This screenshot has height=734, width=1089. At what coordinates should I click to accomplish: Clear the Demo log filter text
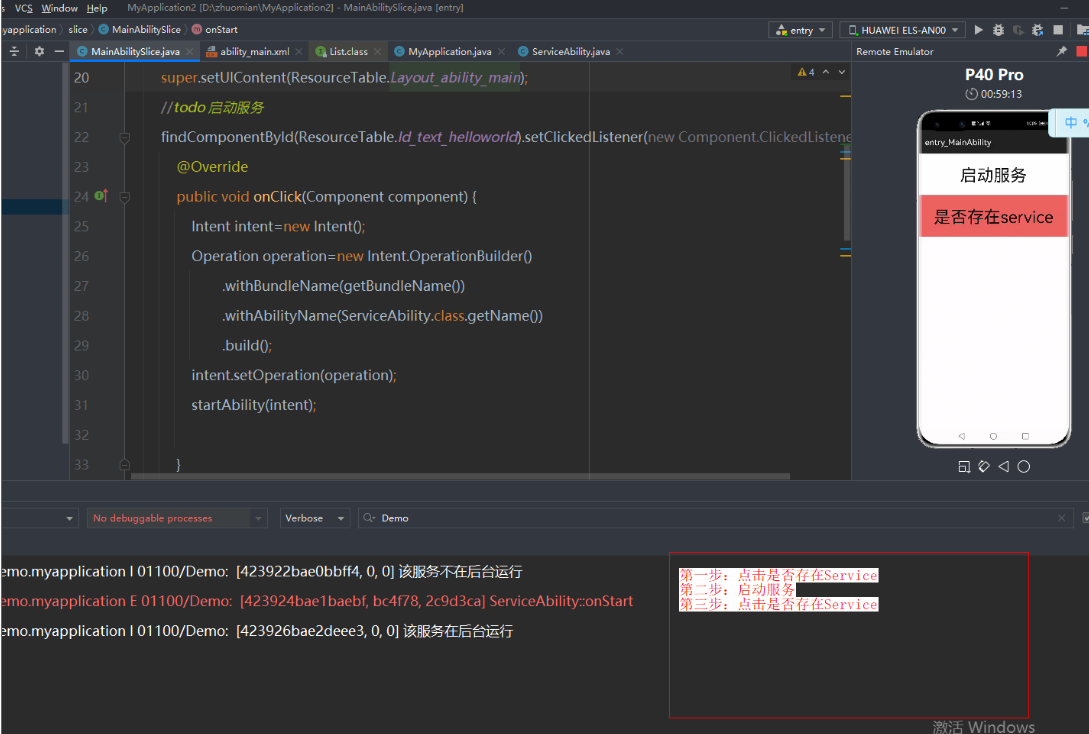[x=1061, y=518]
